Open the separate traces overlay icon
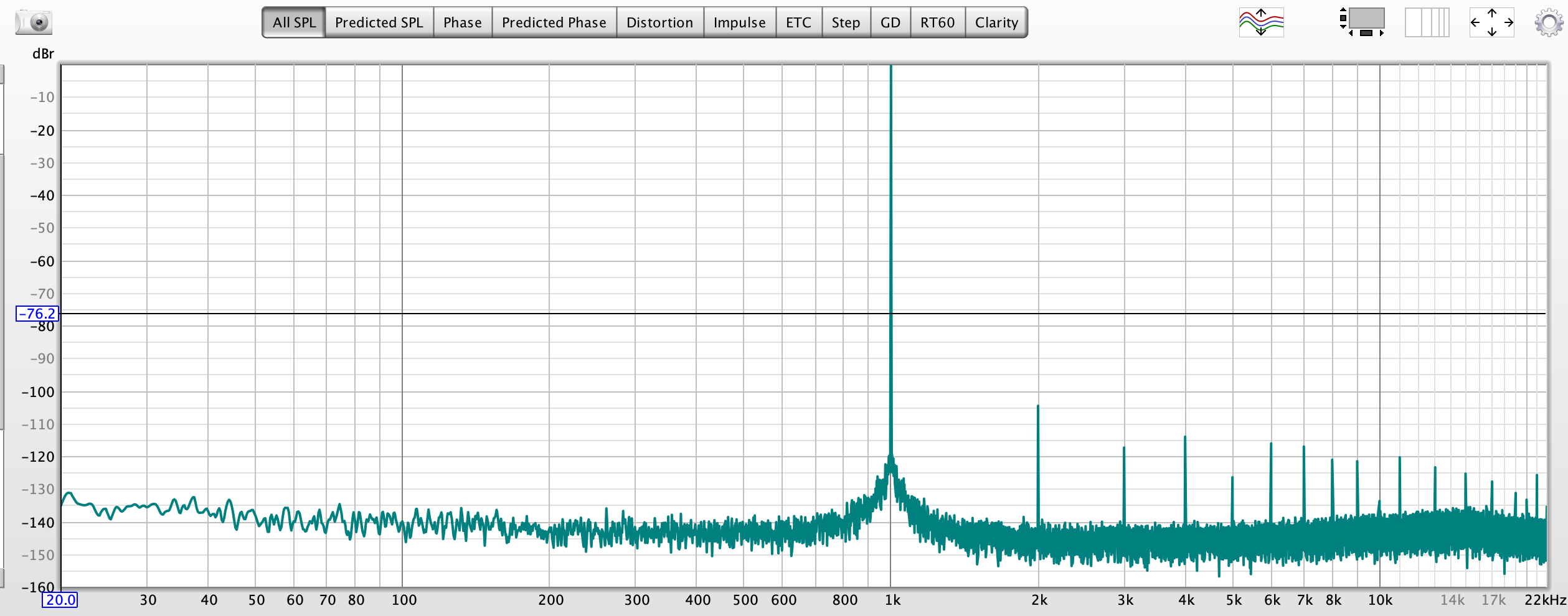The height and width of the screenshot is (616, 1568). [x=1261, y=22]
